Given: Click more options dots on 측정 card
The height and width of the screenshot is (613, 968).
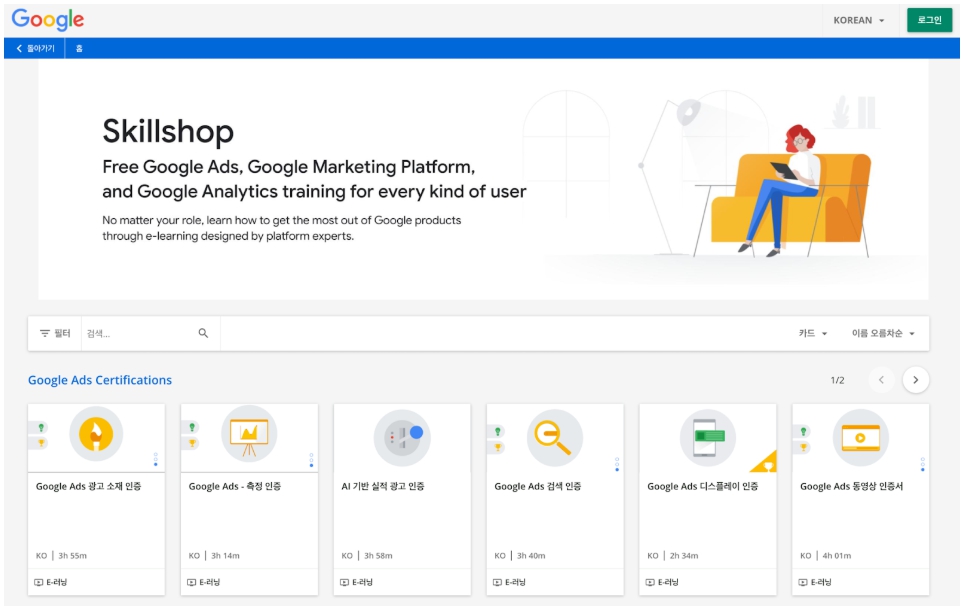Looking at the screenshot, I should point(311,459).
